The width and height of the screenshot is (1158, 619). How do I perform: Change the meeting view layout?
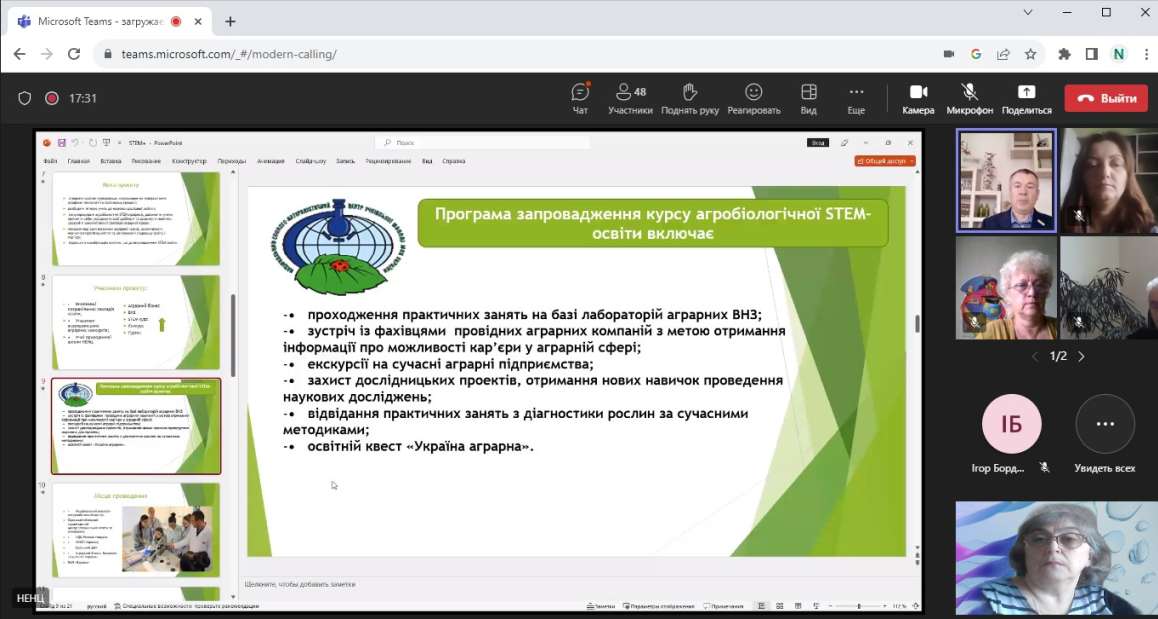click(809, 98)
